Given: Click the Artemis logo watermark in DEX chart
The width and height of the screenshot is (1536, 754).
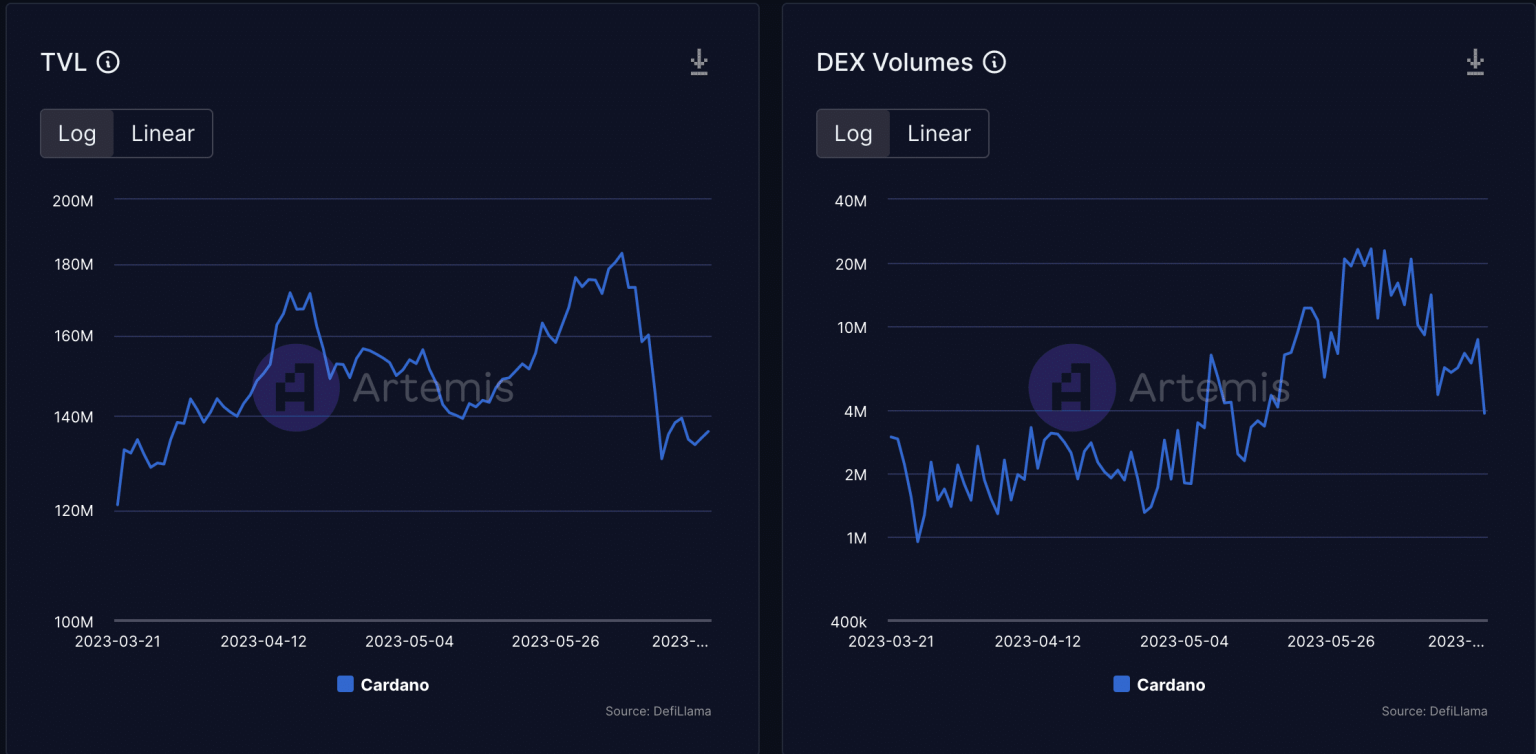Looking at the screenshot, I should pos(1072,387).
